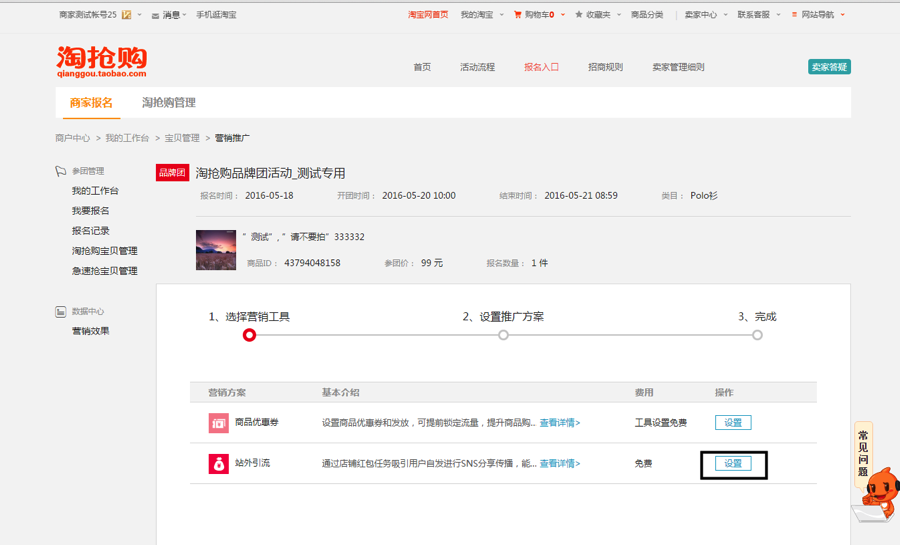Click the 收藏夹 star icon

[x=579, y=14]
